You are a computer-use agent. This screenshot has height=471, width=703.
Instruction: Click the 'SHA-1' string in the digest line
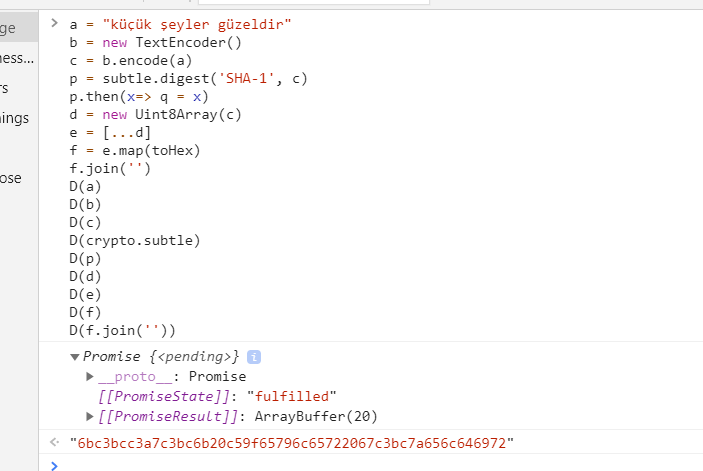click(x=247, y=78)
